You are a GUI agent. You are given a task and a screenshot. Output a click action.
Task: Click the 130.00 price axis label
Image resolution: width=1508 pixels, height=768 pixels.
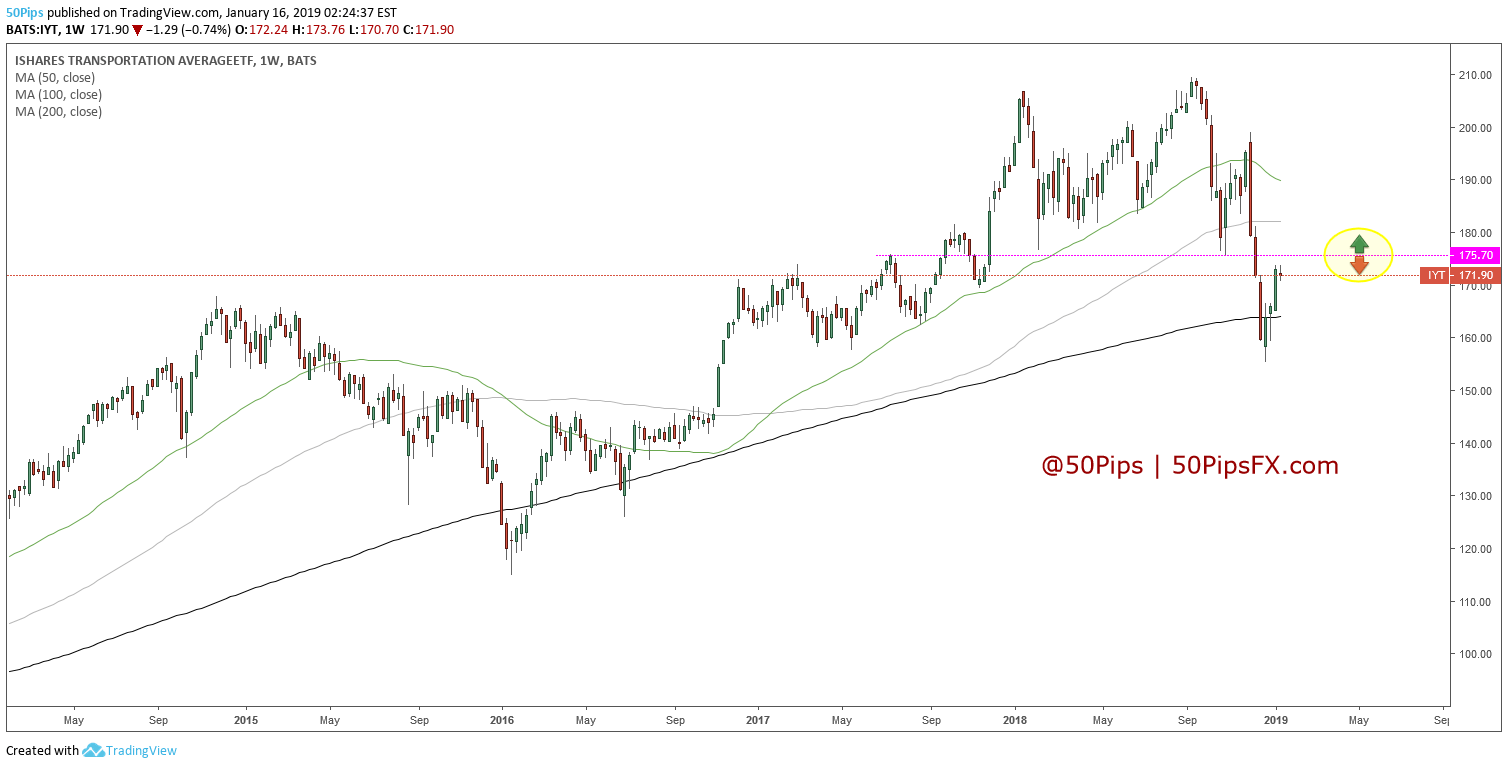tap(1476, 496)
